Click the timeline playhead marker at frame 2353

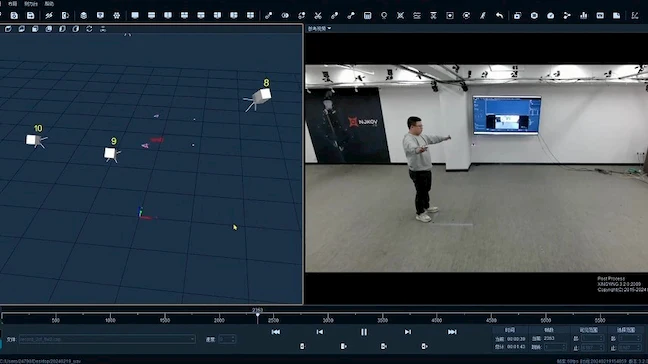[257, 316]
